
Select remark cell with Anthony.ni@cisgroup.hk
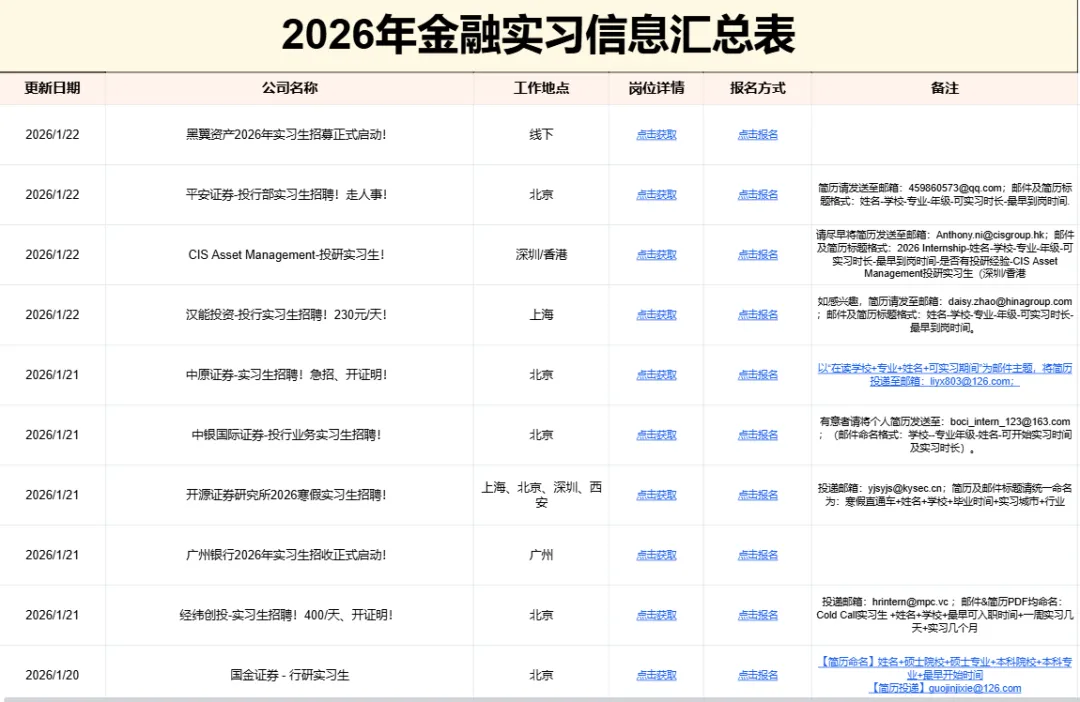[944, 255]
